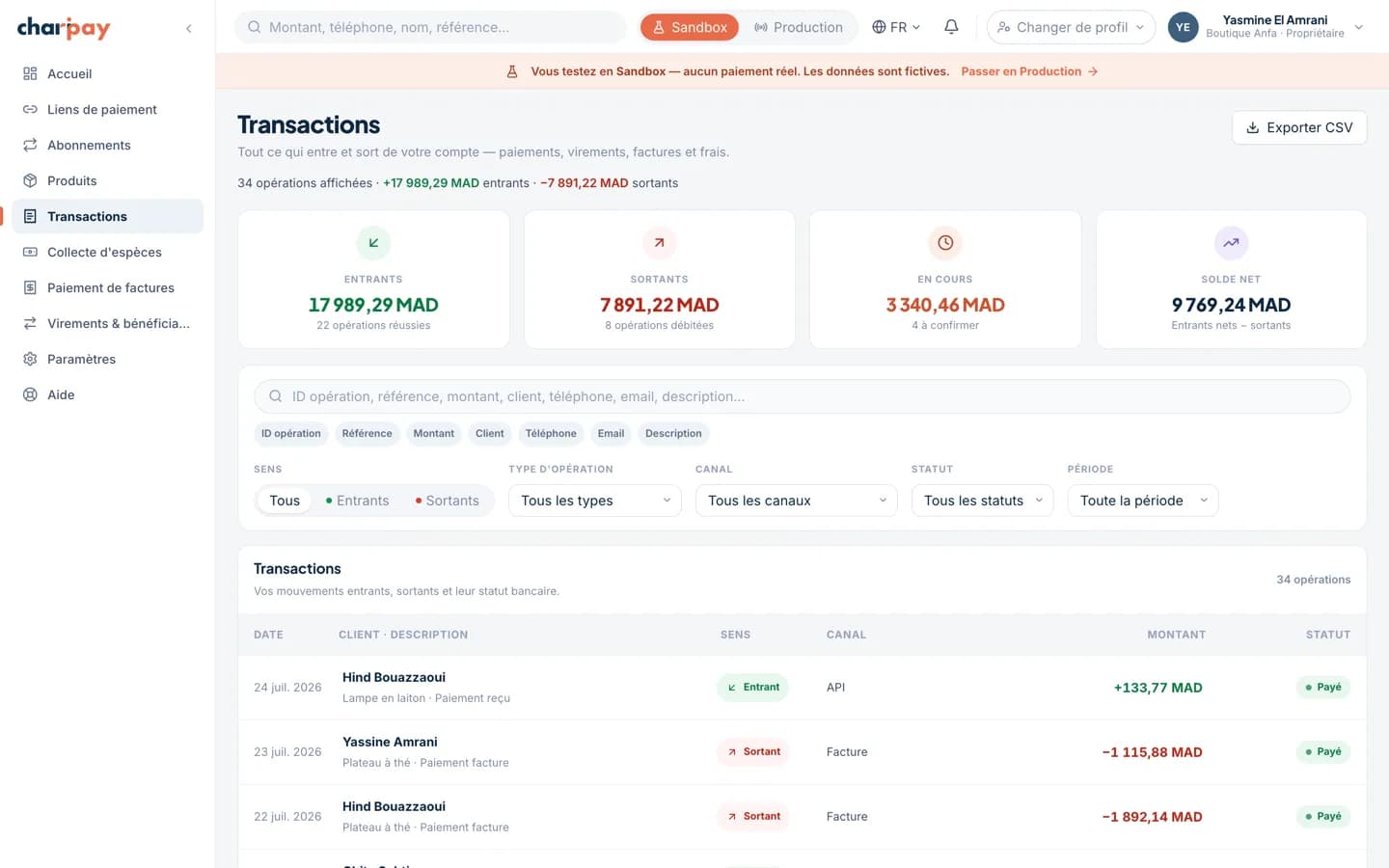Open the Toute la période dropdown
This screenshot has height=868, width=1389.
[x=1143, y=501]
